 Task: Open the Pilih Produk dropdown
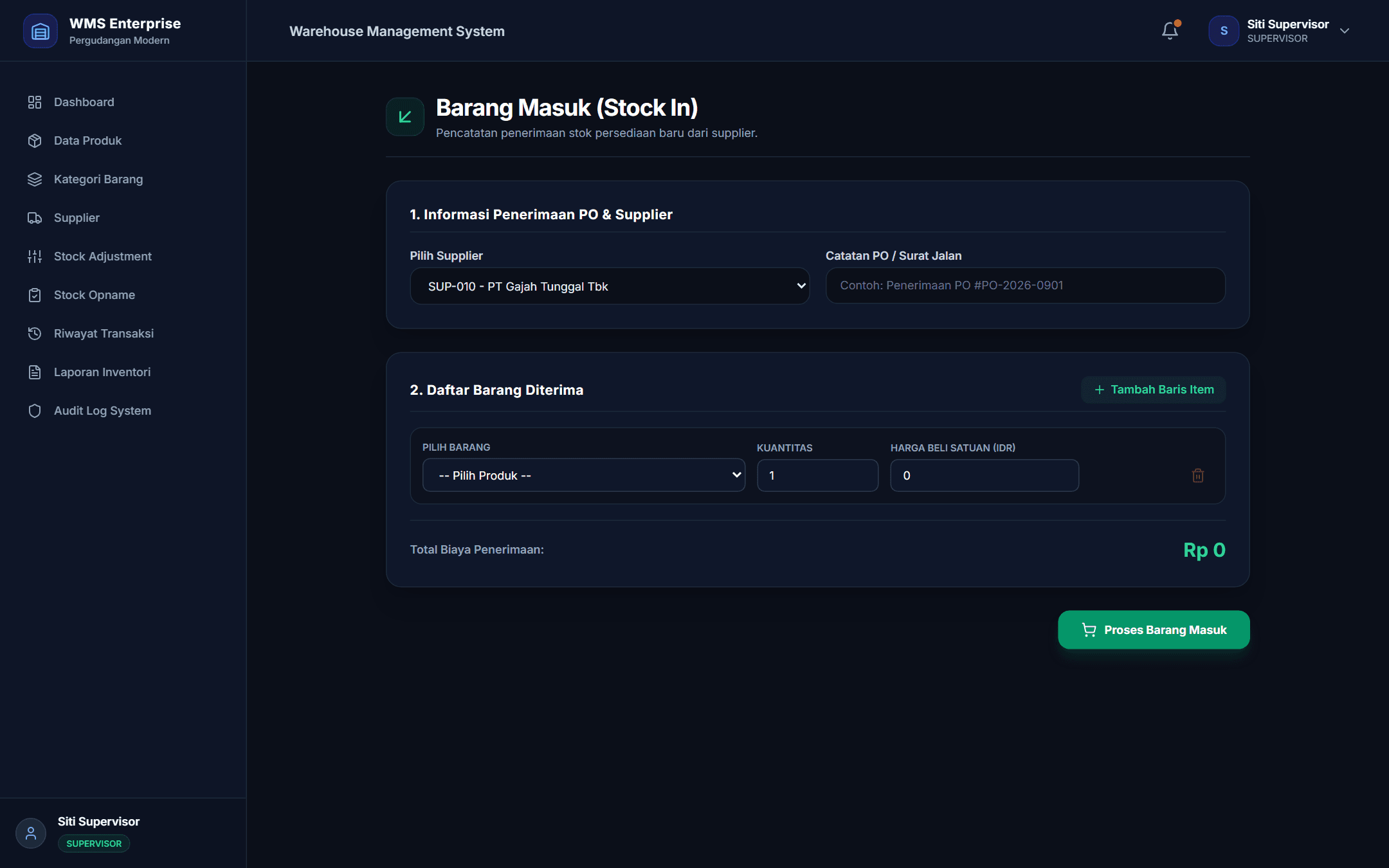[x=584, y=475]
